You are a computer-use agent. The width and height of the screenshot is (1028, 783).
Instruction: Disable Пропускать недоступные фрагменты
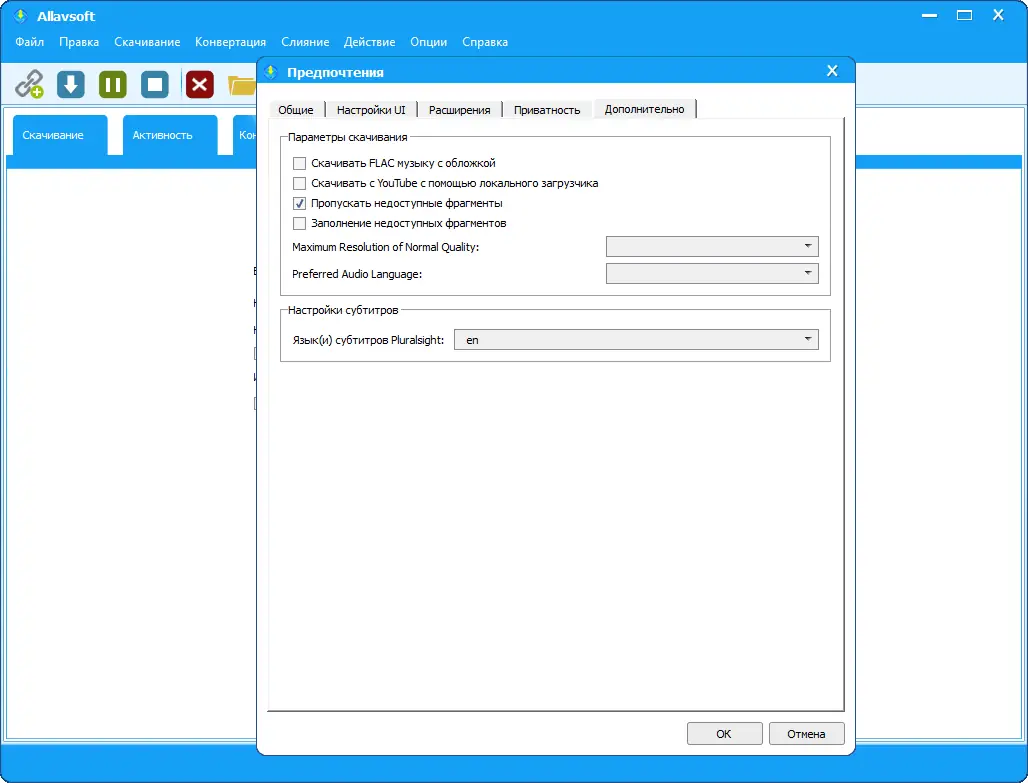tap(299, 203)
